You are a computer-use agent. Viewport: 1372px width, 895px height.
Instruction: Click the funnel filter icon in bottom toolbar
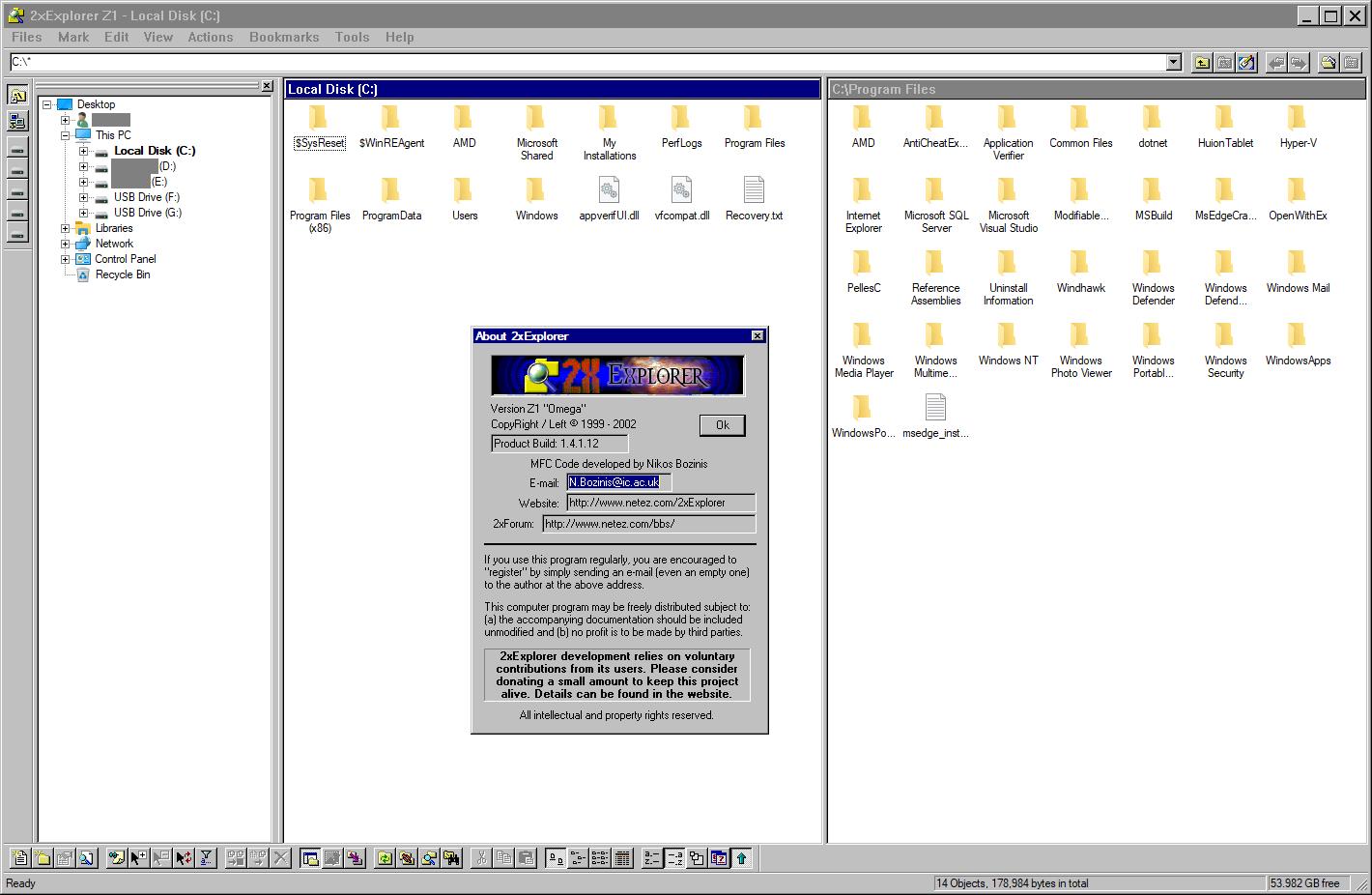click(206, 857)
